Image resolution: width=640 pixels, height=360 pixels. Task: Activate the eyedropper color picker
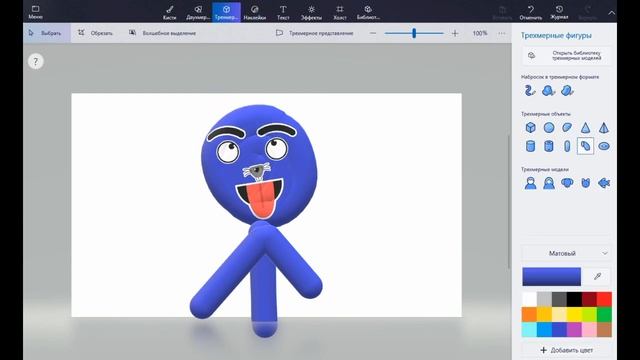598,277
